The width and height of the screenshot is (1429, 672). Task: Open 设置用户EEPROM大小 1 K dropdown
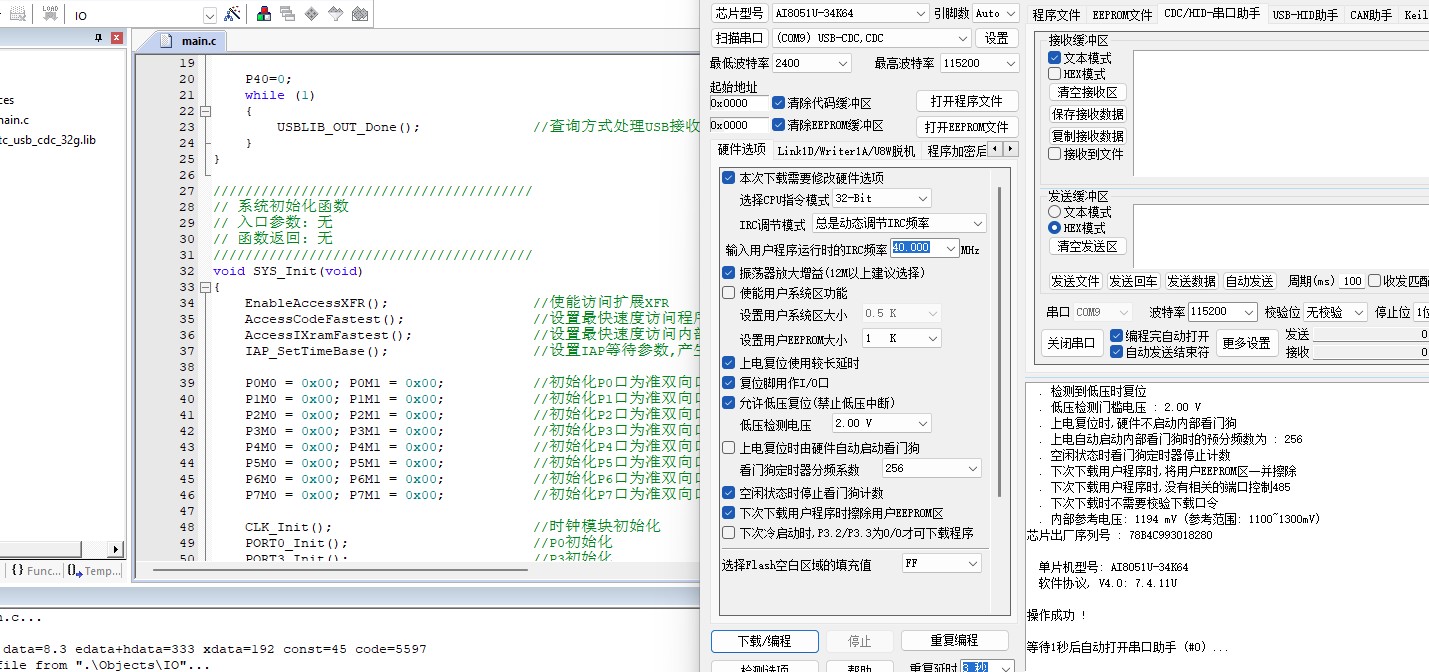pyautogui.click(x=901, y=339)
